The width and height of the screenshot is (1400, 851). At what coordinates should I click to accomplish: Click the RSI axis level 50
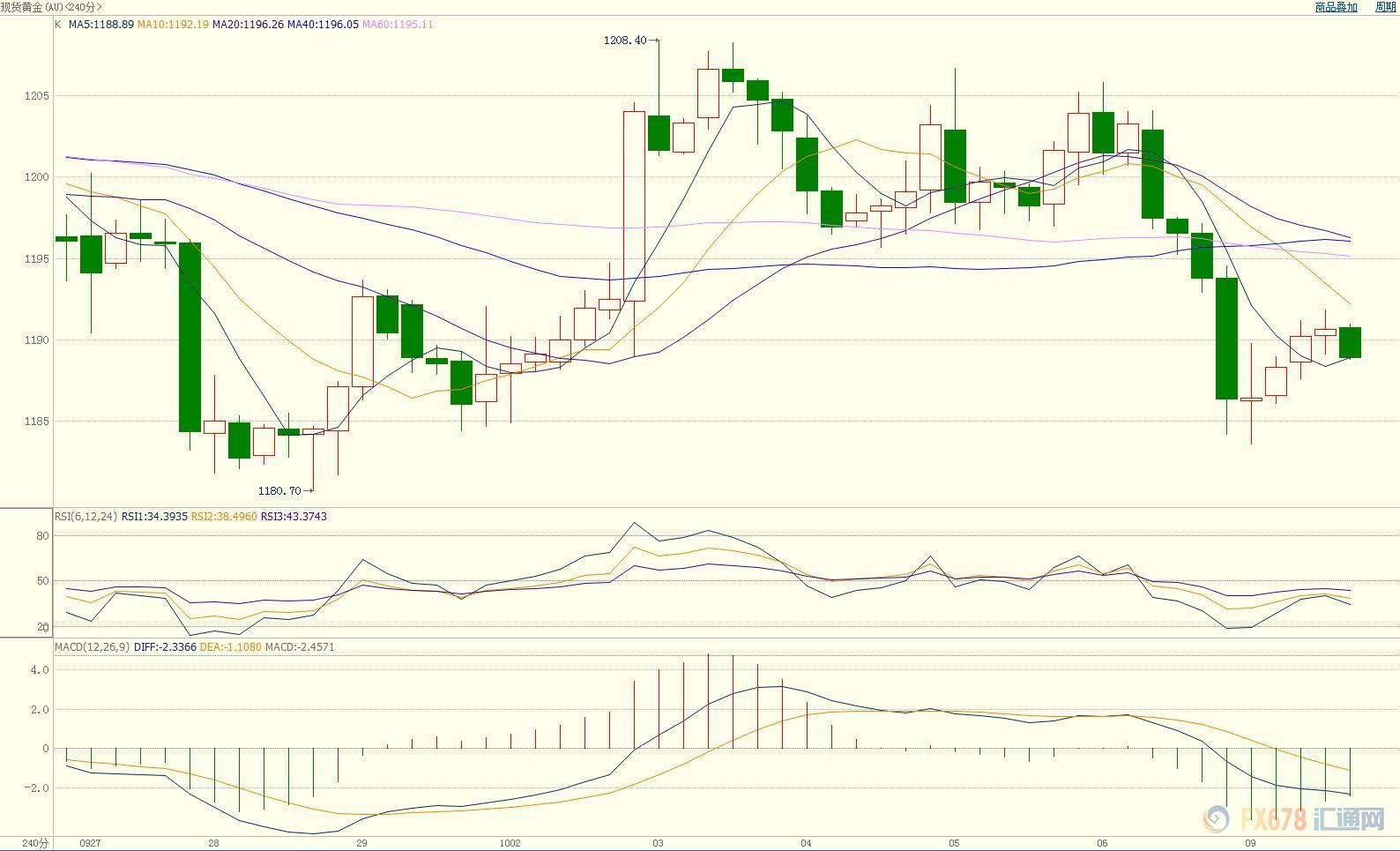[43, 581]
